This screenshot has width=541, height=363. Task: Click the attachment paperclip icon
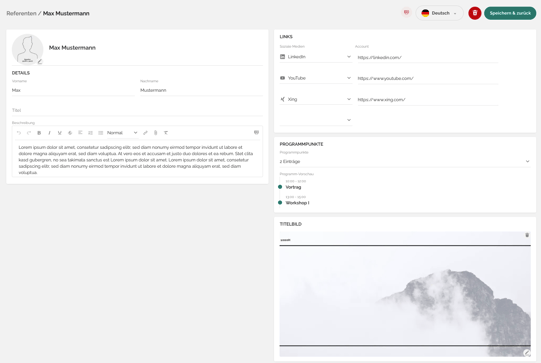tap(156, 133)
